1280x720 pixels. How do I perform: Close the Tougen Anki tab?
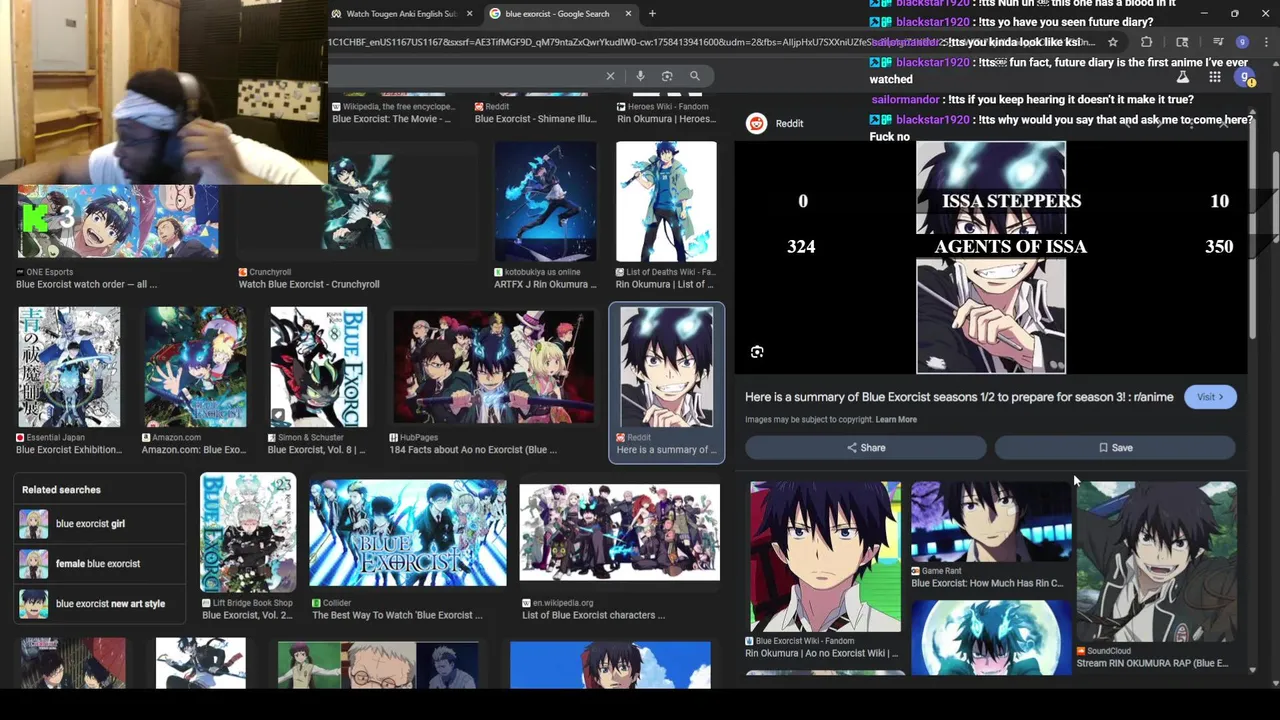(469, 14)
